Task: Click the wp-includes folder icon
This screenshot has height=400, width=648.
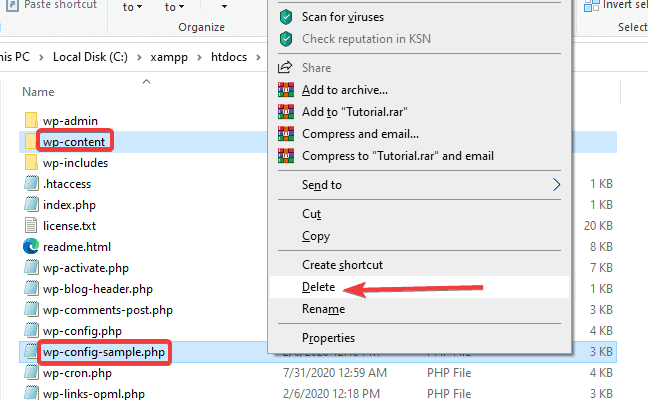Action: coord(31,162)
